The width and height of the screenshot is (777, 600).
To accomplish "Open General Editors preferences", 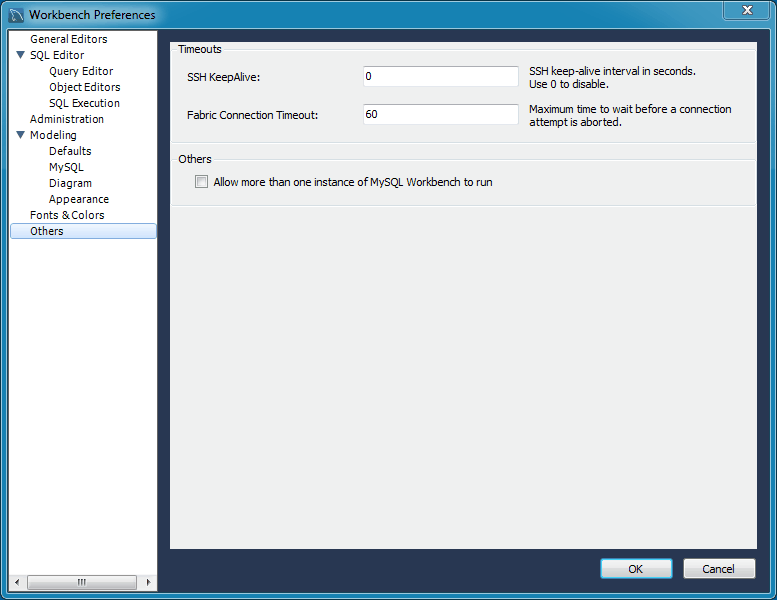I will [68, 39].
